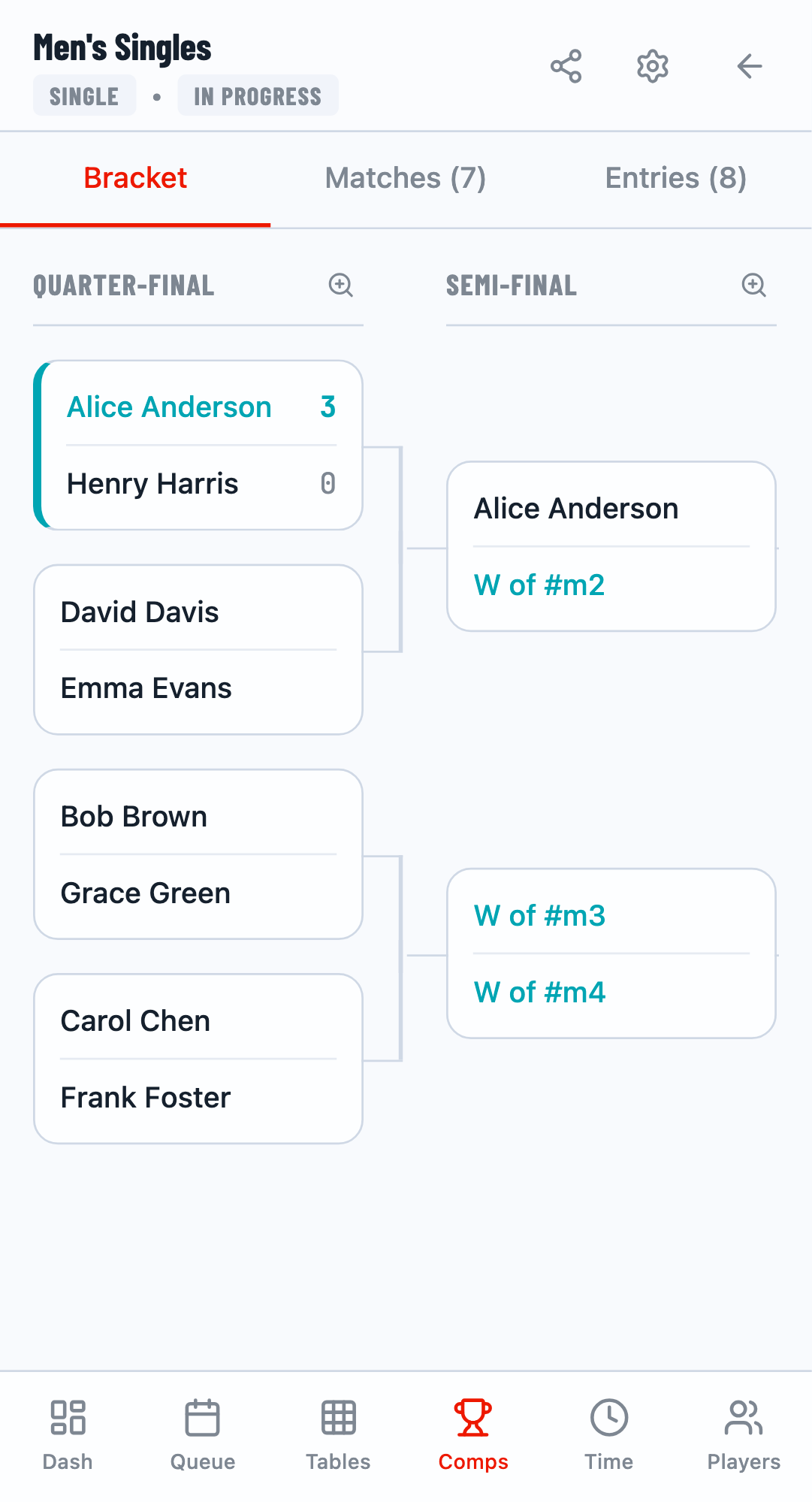812x1502 pixels.
Task: Open the competition settings gear
Action: pos(652,66)
